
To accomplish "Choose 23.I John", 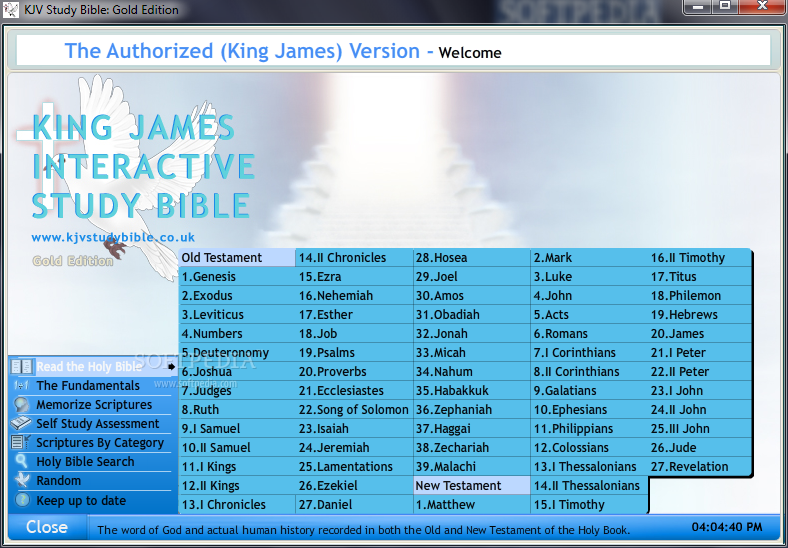I will point(700,391).
